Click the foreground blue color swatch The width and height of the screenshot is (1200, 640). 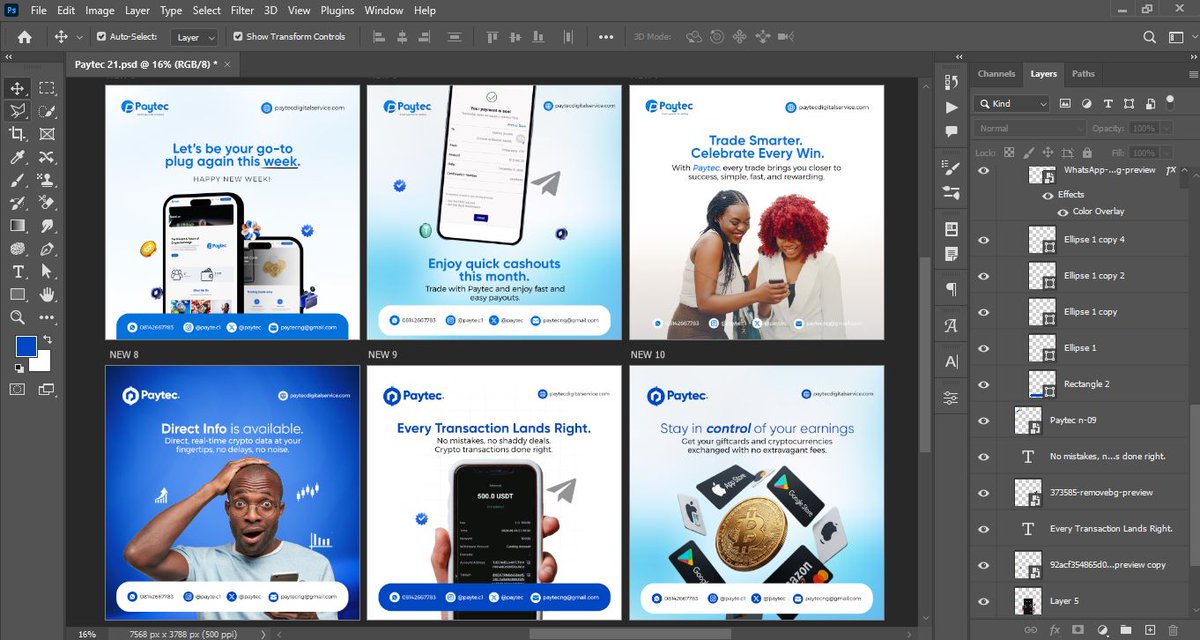pos(25,347)
